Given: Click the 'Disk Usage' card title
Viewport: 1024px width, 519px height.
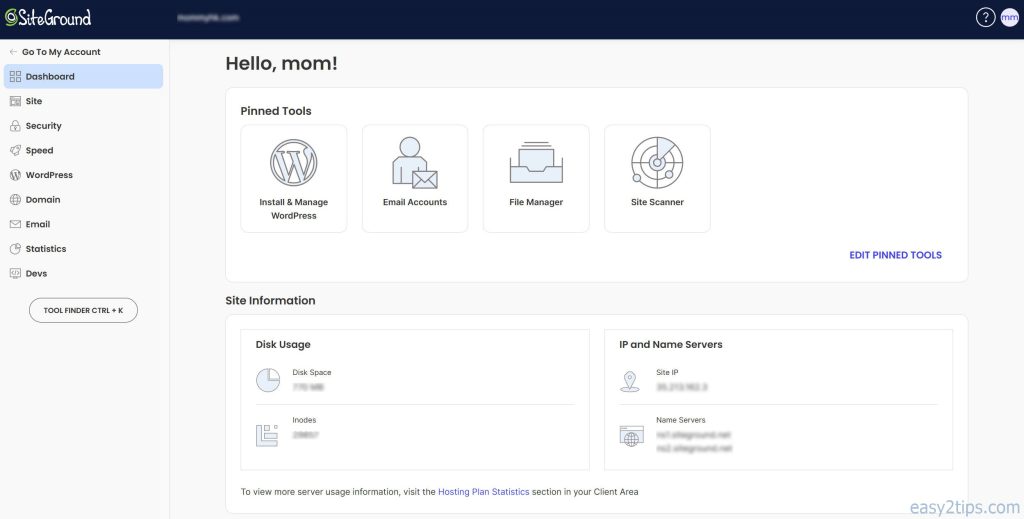Looking at the screenshot, I should pyautogui.click(x=283, y=344).
